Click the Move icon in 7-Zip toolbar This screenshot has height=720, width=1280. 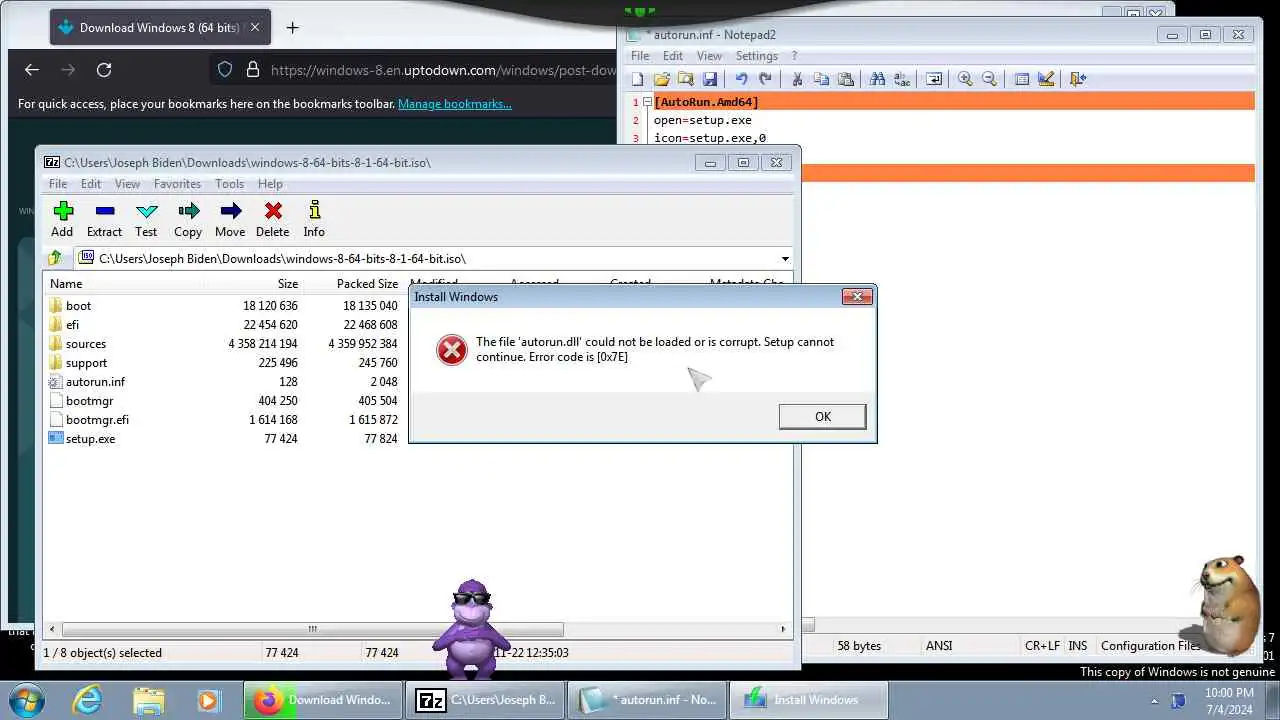[230, 219]
